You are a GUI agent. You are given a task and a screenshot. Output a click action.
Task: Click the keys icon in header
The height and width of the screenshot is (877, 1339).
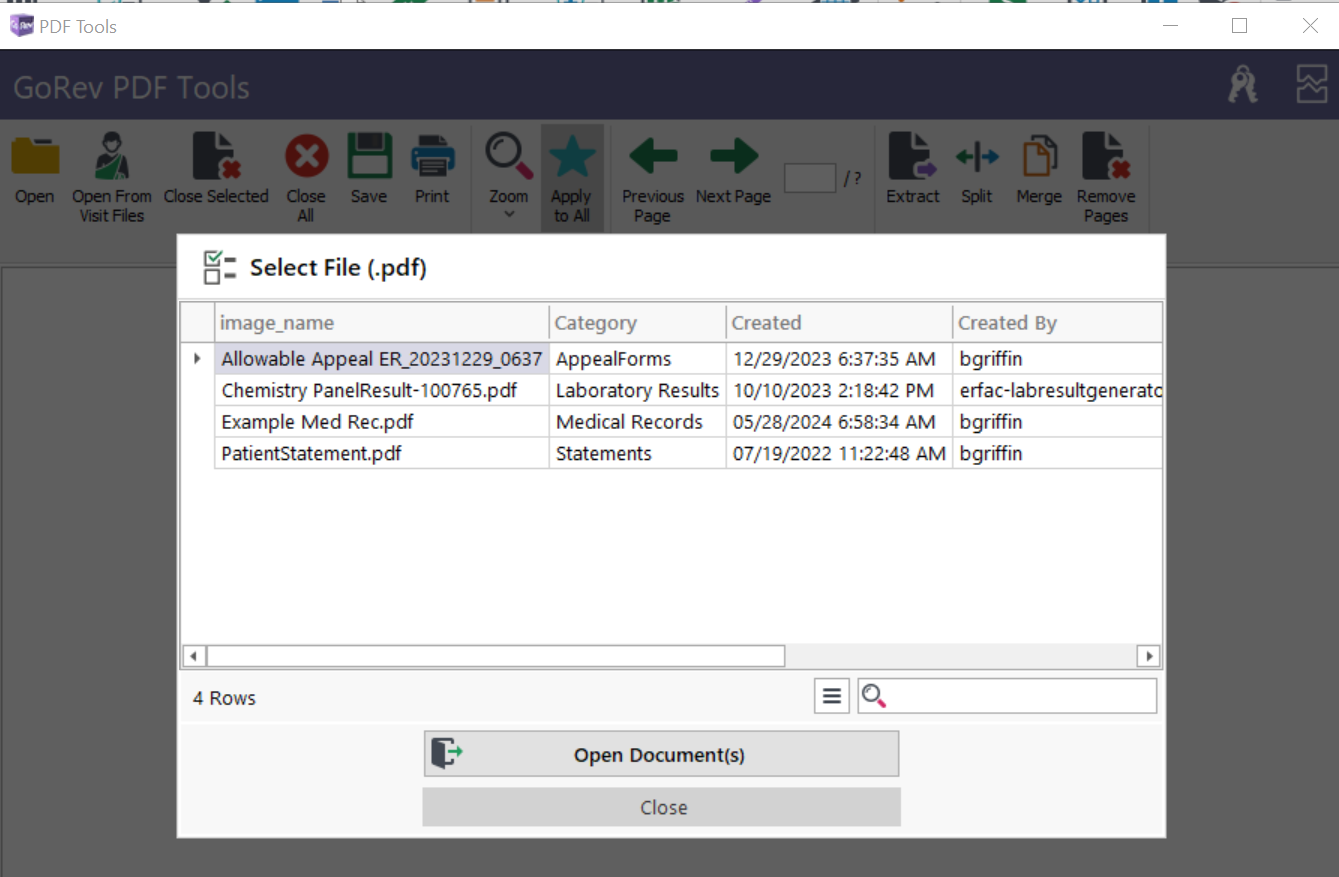tap(1243, 85)
